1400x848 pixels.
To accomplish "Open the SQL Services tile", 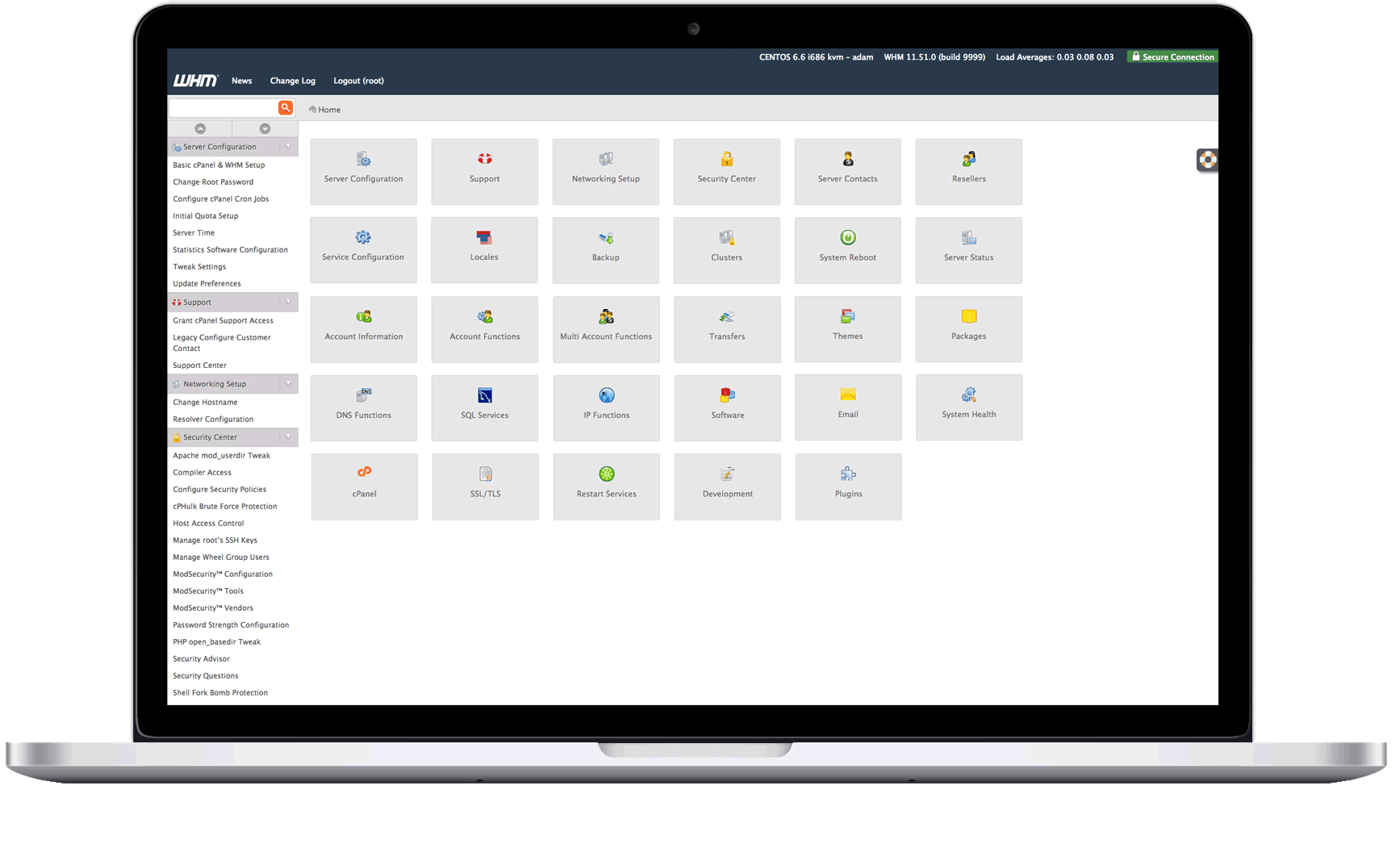I will pos(485,408).
